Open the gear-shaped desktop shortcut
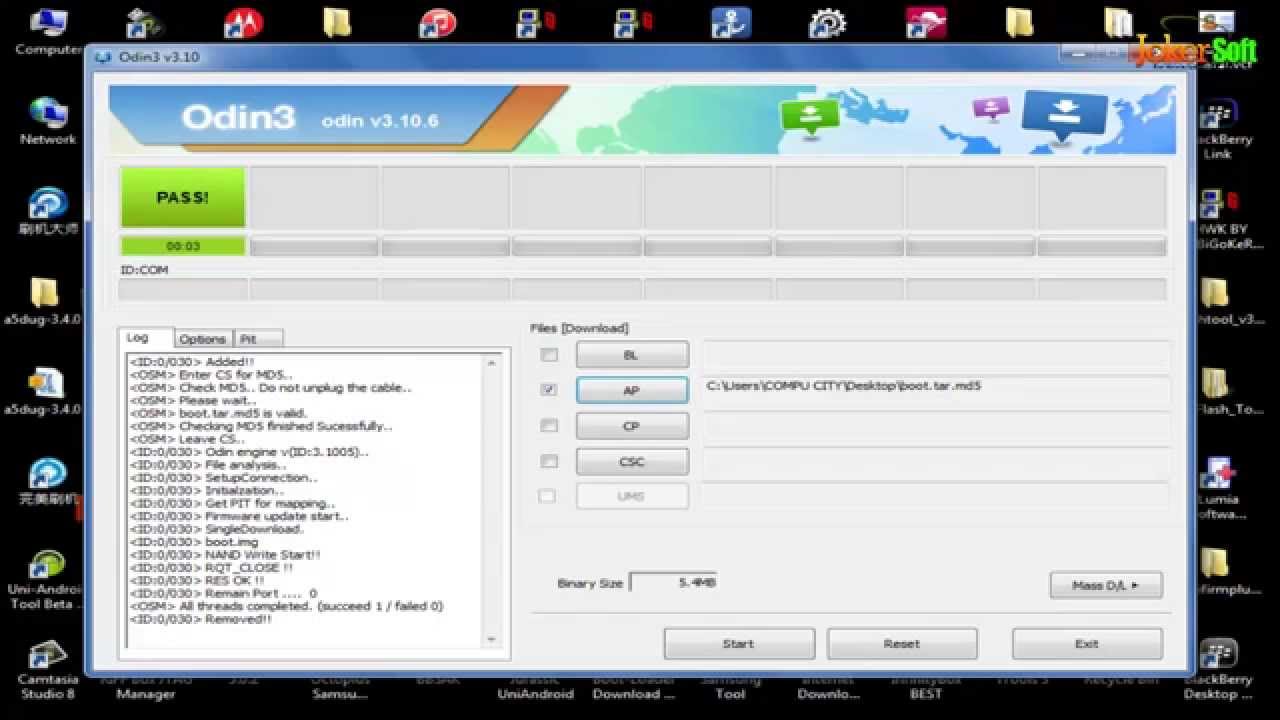The image size is (1280, 720). 827,22
